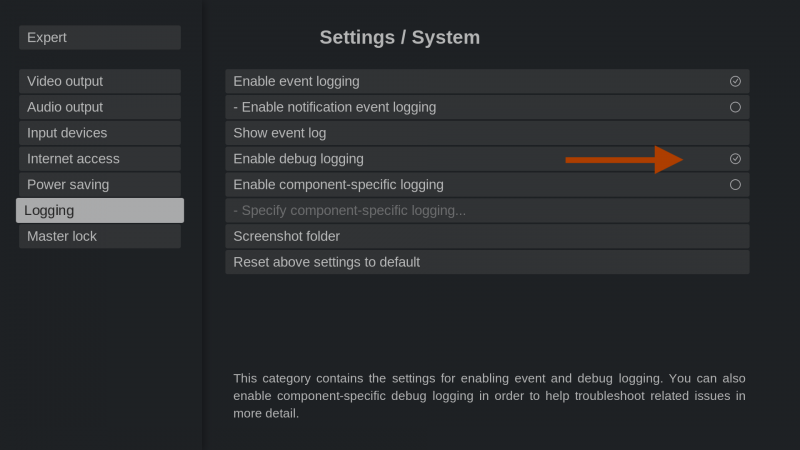Select the Logging category
The height and width of the screenshot is (450, 800).
pos(99,211)
